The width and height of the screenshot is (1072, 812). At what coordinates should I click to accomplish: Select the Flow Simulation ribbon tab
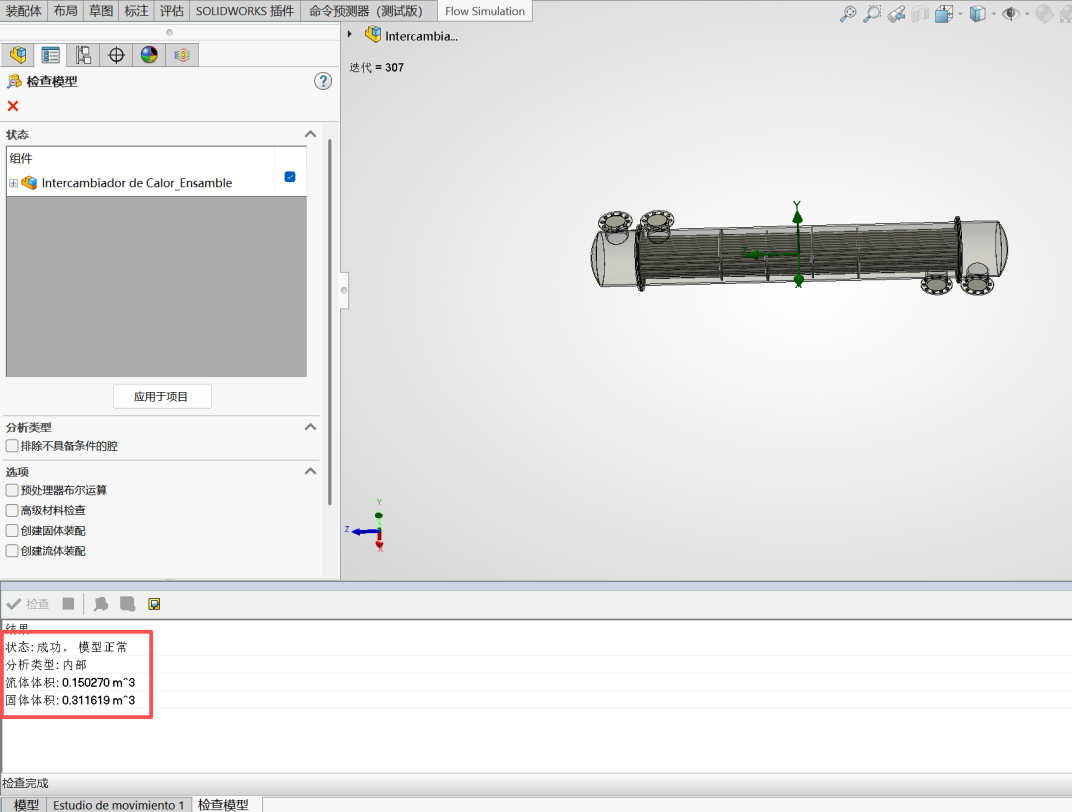tap(485, 11)
